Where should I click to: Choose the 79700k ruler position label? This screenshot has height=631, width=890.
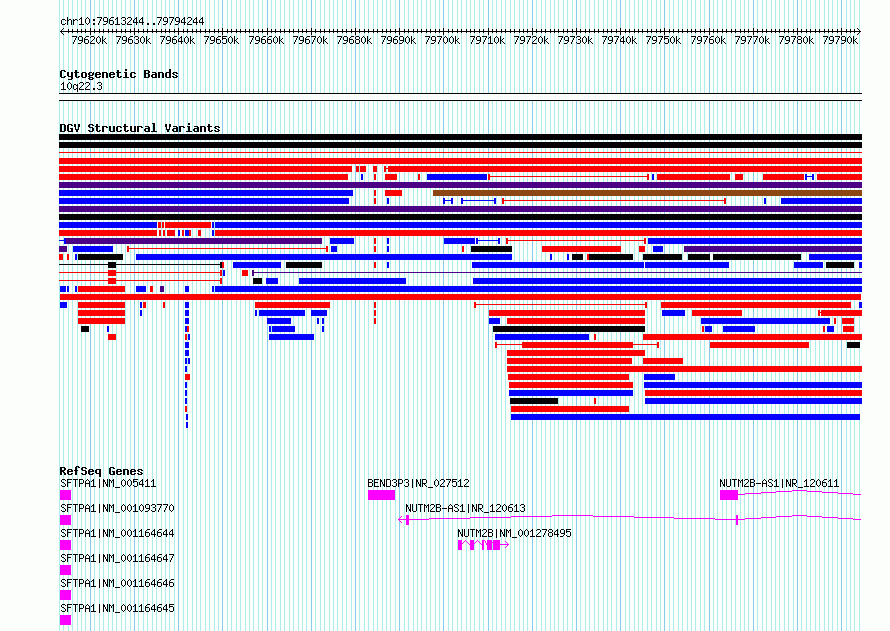point(442,40)
